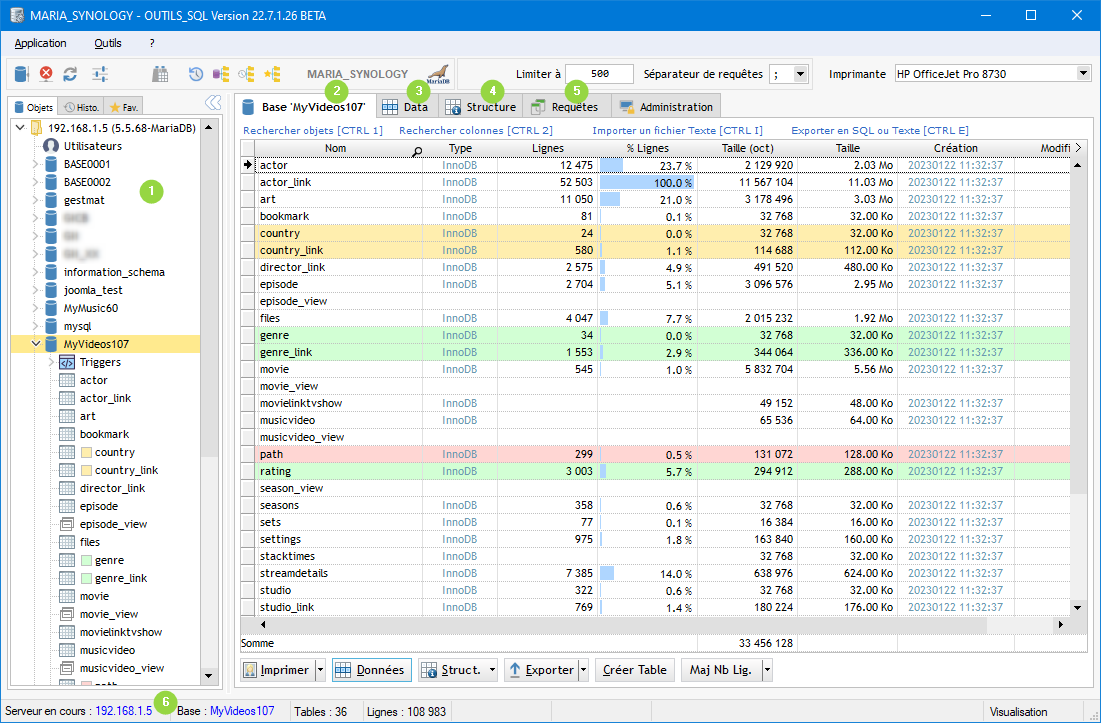This screenshot has height=723, width=1101.
Task: Open the query separator dropdown
Action: [x=800, y=74]
